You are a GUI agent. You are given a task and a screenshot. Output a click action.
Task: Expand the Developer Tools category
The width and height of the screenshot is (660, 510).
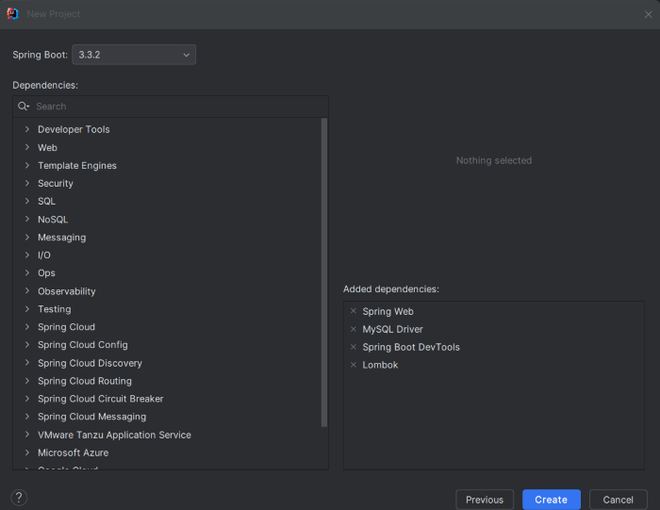tap(27, 129)
